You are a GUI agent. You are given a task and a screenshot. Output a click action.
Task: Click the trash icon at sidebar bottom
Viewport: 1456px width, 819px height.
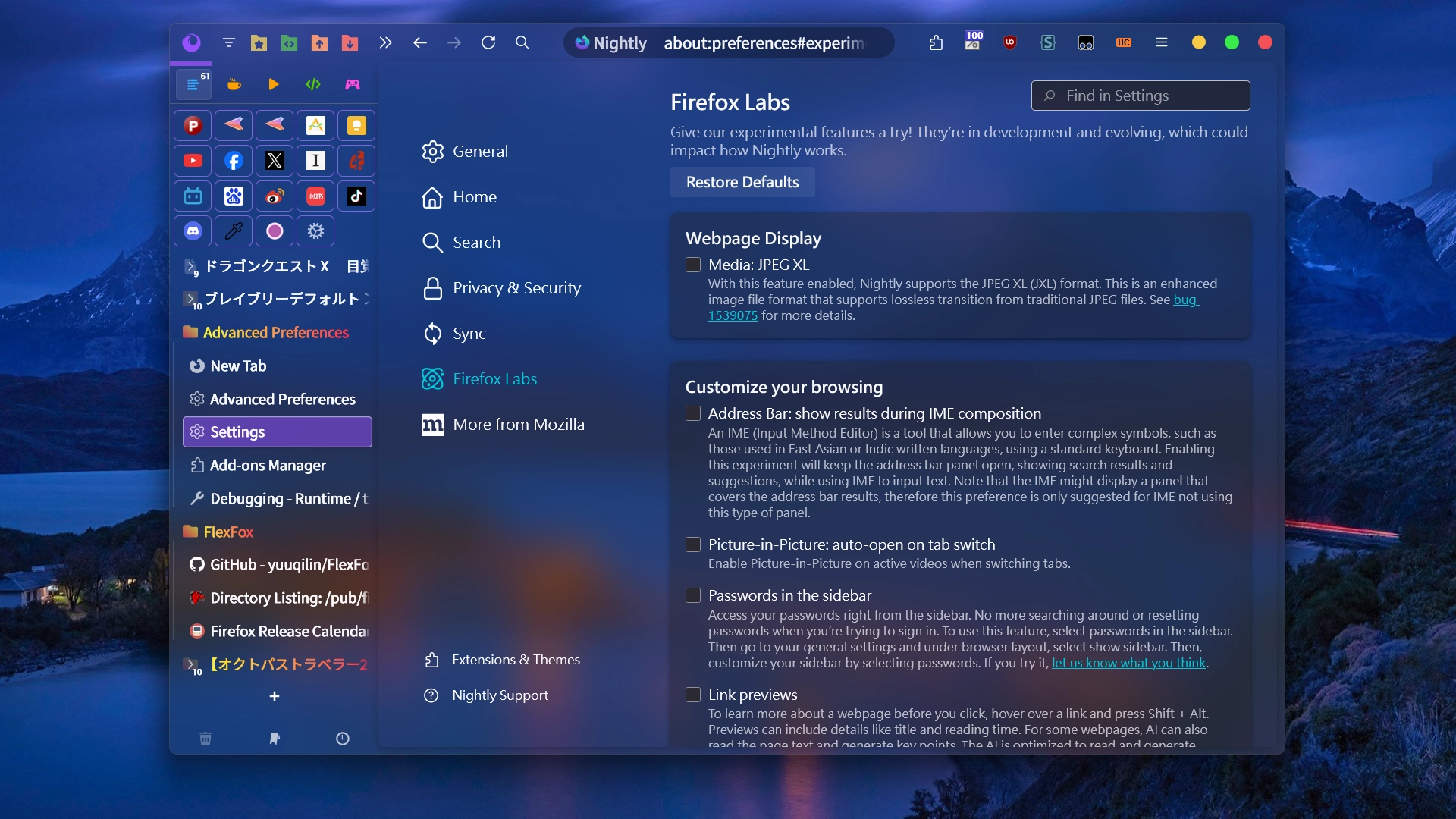point(206,739)
